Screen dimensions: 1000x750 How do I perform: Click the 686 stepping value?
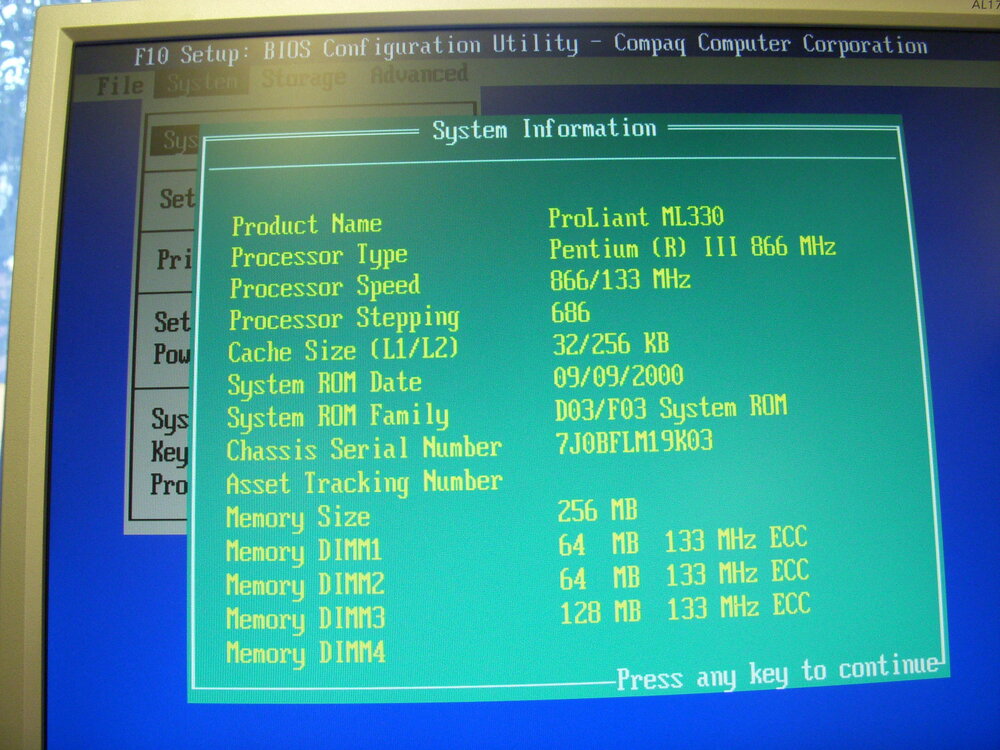[570, 312]
